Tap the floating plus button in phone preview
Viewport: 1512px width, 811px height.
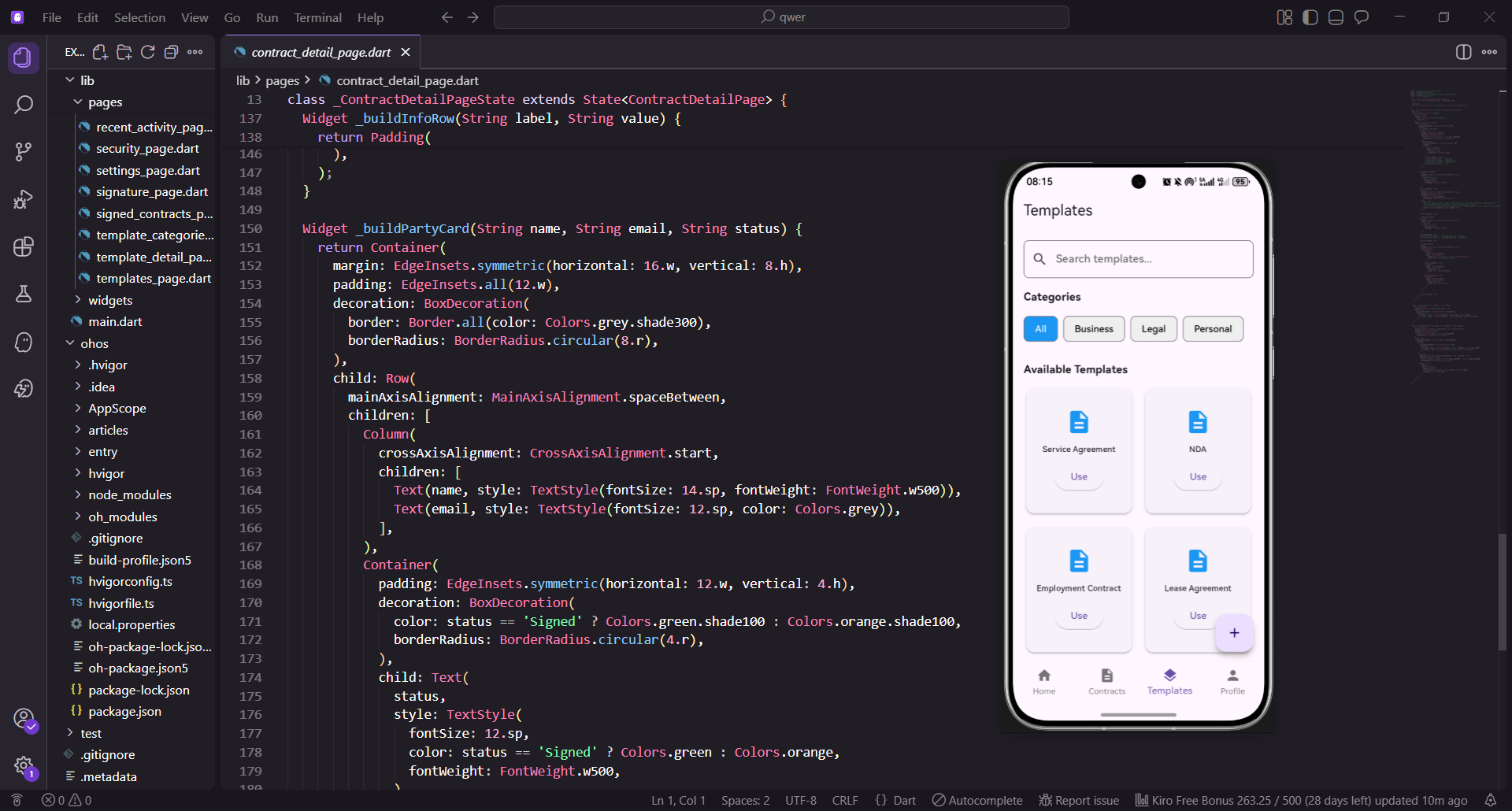point(1234,633)
